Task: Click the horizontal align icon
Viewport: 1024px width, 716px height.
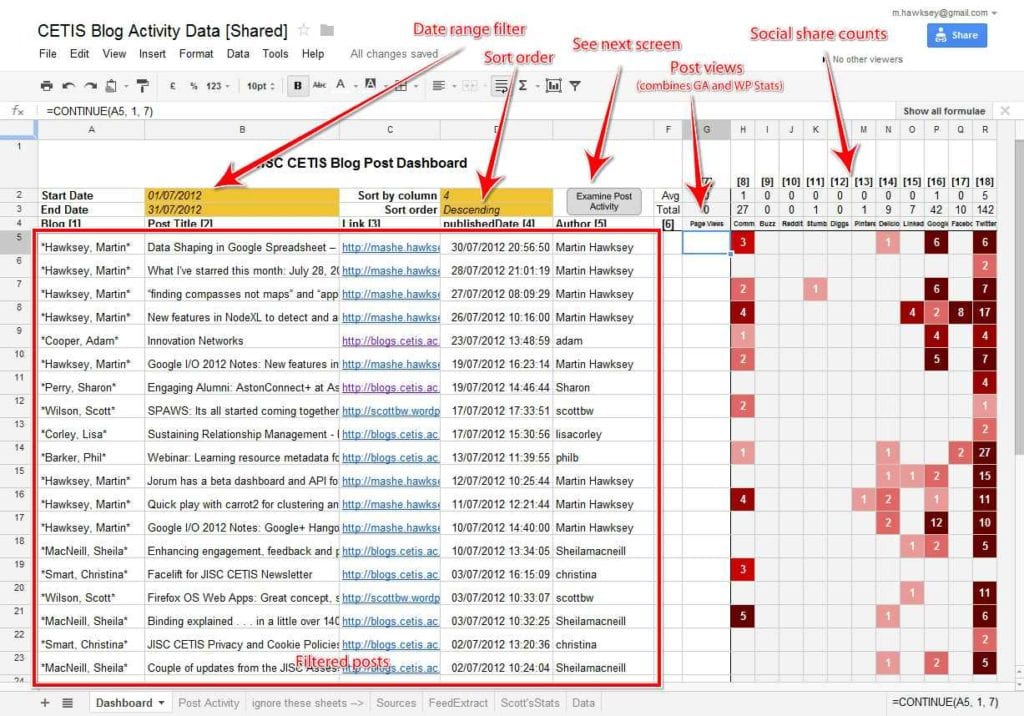Action: [x=438, y=86]
